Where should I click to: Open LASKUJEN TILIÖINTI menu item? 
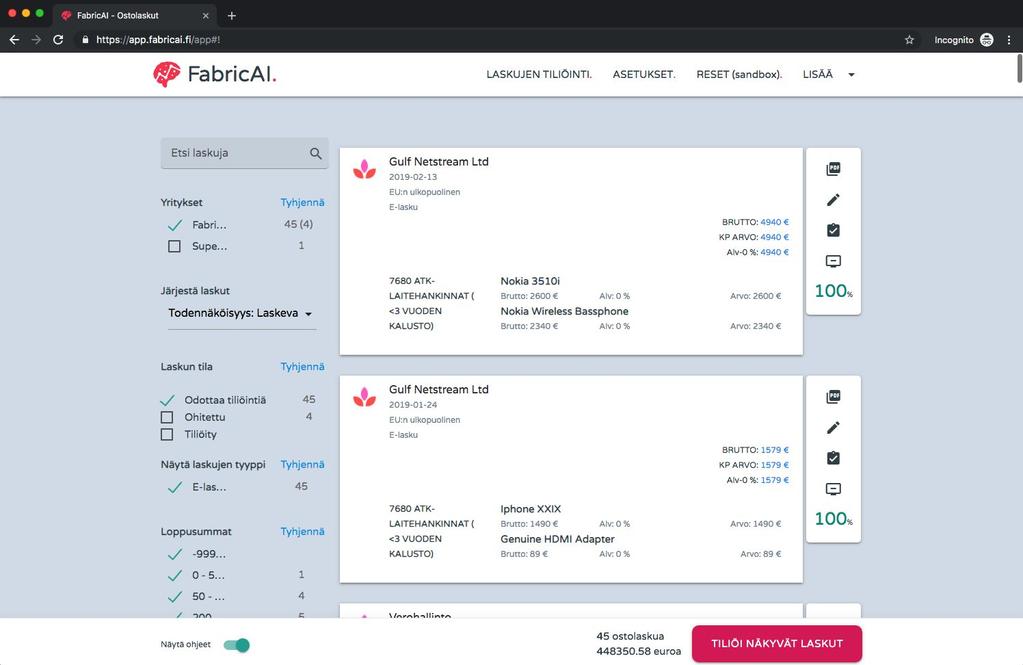click(x=539, y=74)
